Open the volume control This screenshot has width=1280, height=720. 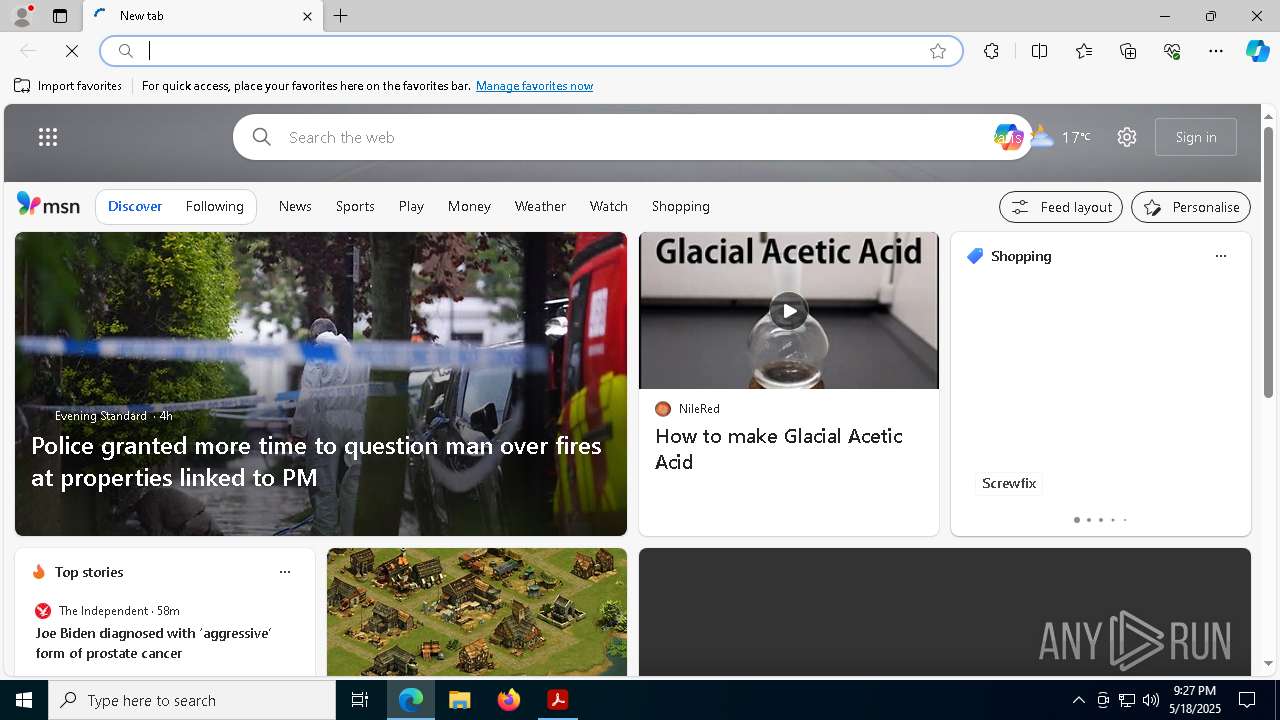1150,700
